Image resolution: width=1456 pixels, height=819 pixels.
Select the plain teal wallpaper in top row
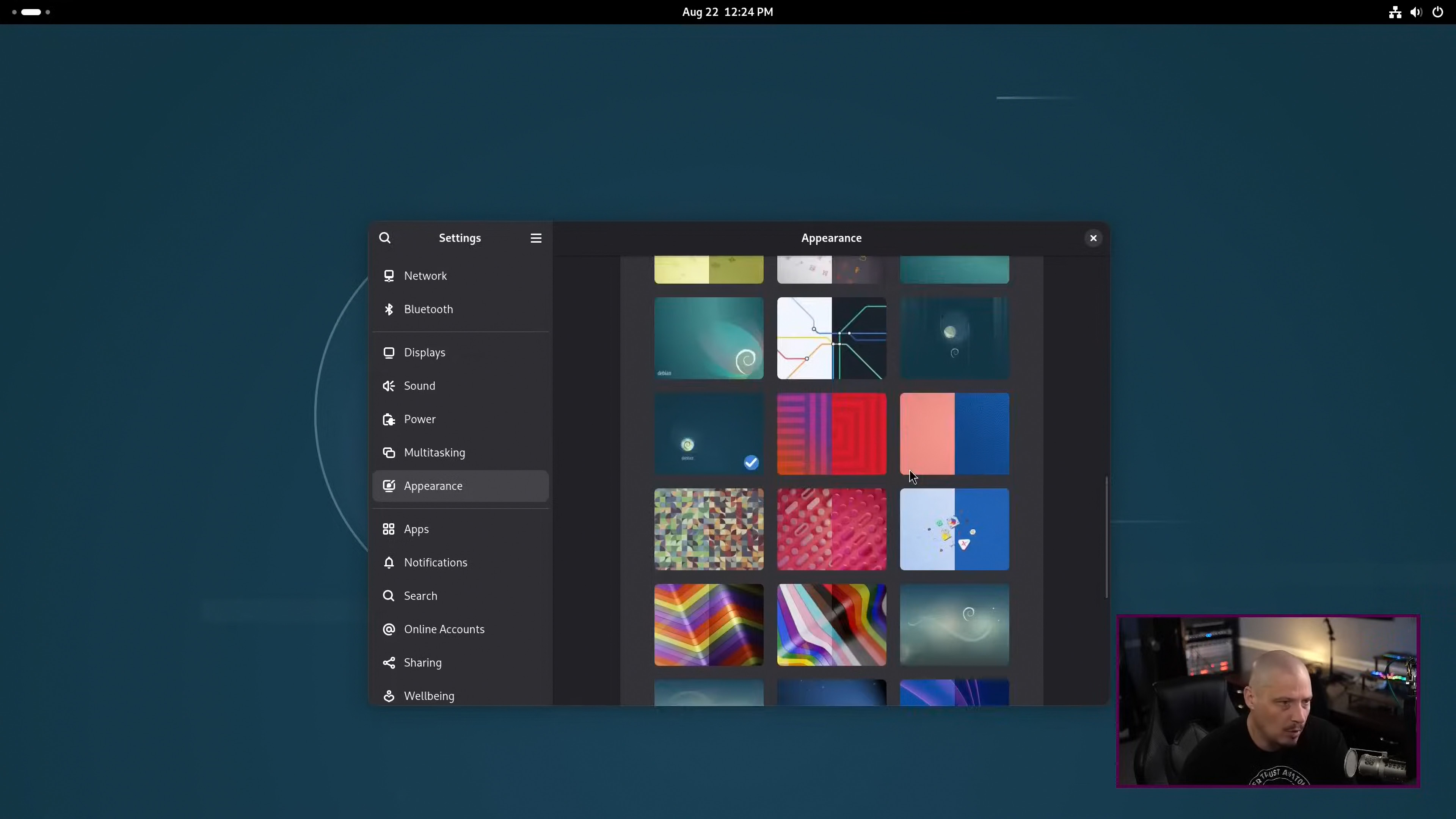click(954, 270)
